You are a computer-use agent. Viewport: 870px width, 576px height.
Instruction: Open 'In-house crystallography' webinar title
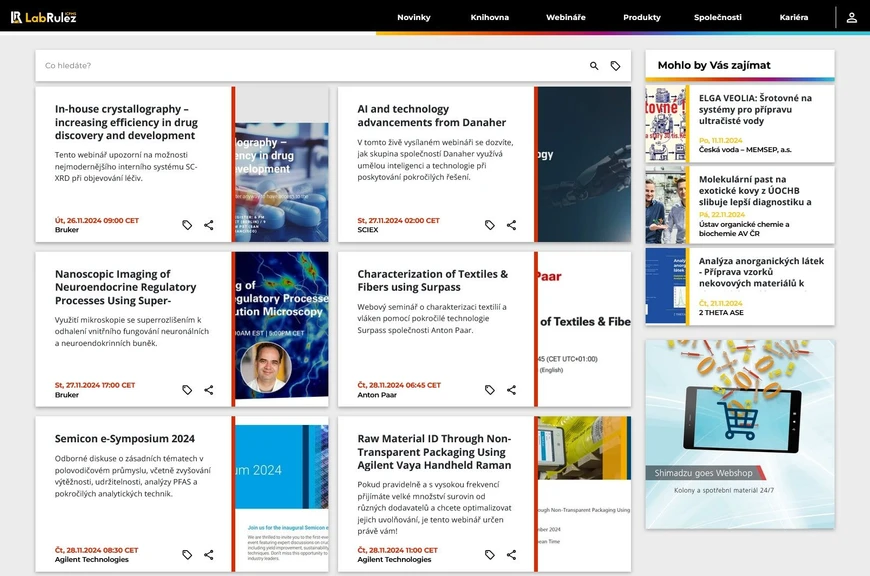coord(126,122)
